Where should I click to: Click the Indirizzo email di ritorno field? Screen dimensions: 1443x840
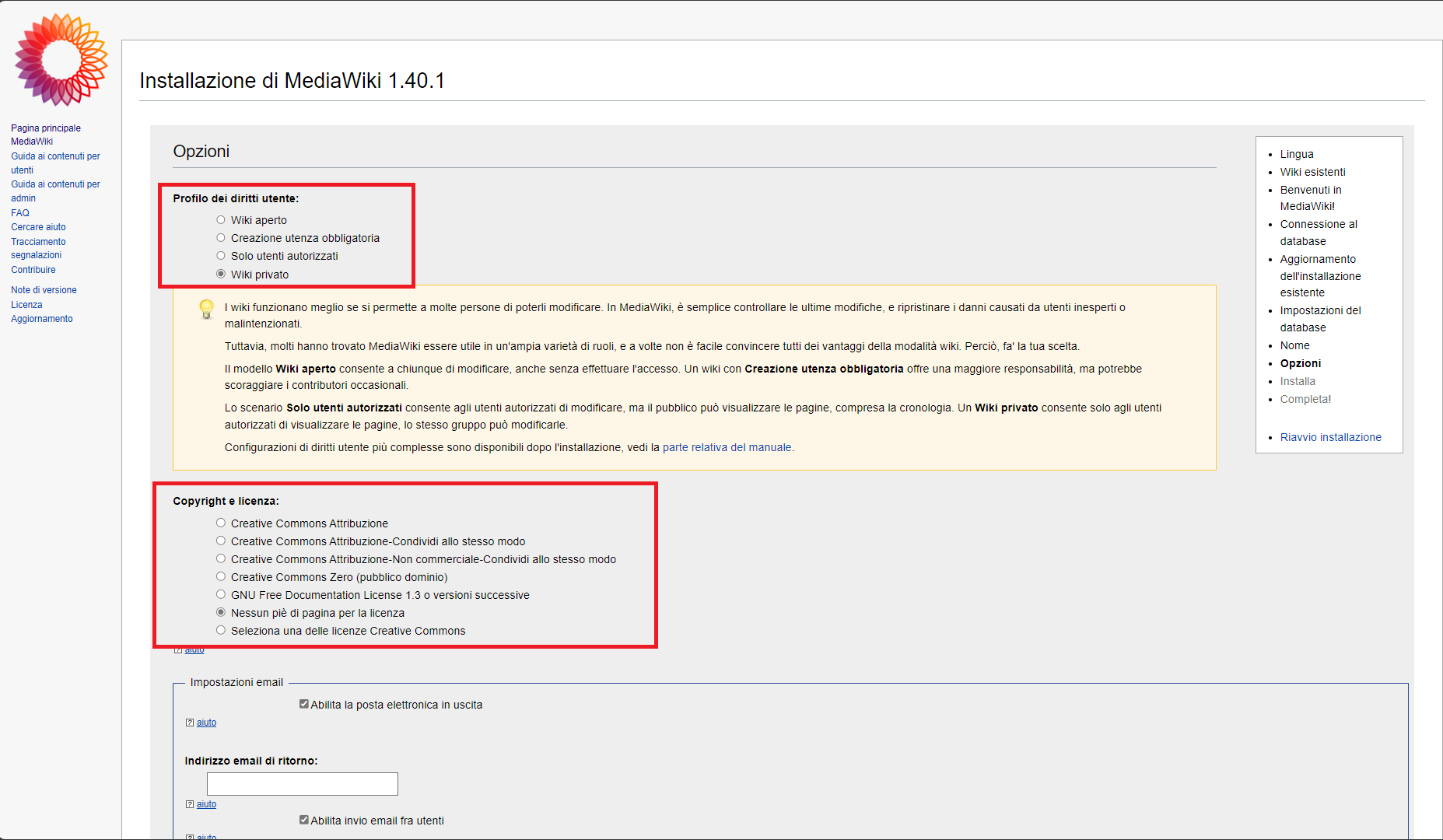pyautogui.click(x=303, y=784)
